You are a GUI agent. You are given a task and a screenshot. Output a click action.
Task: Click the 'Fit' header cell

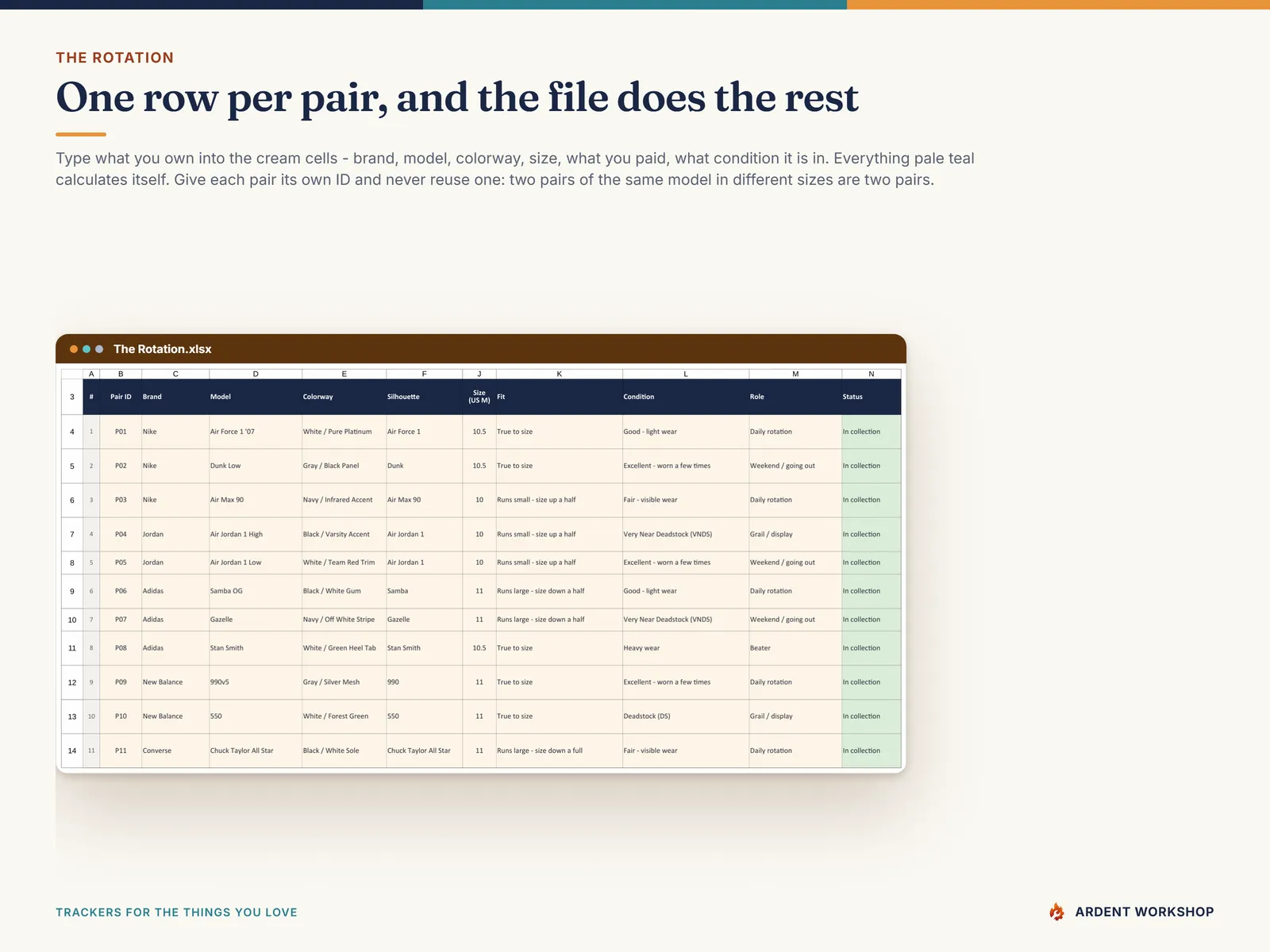coord(559,397)
